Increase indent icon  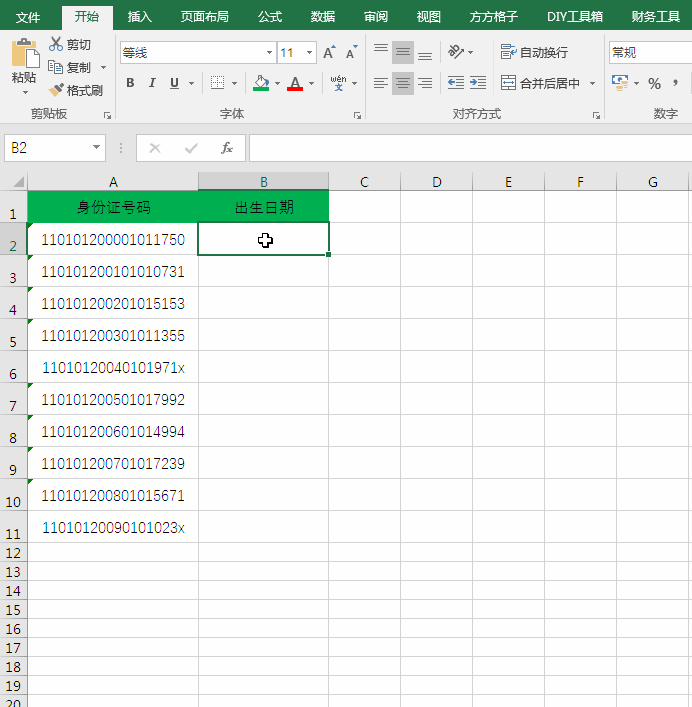478,83
